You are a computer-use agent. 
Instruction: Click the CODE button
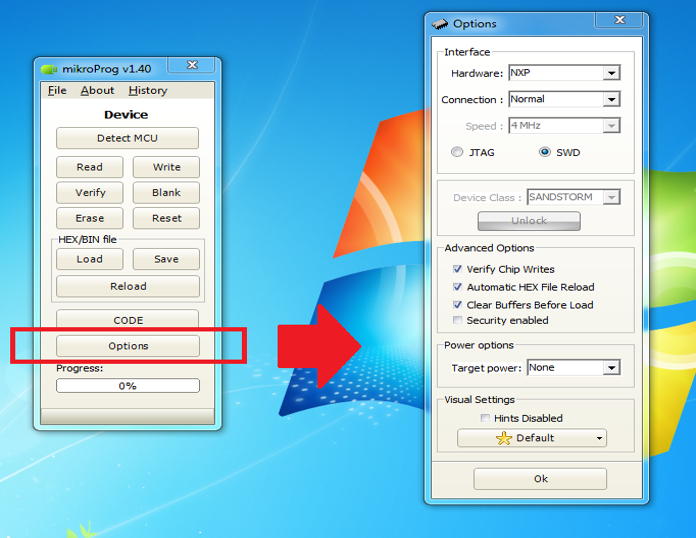(128, 319)
